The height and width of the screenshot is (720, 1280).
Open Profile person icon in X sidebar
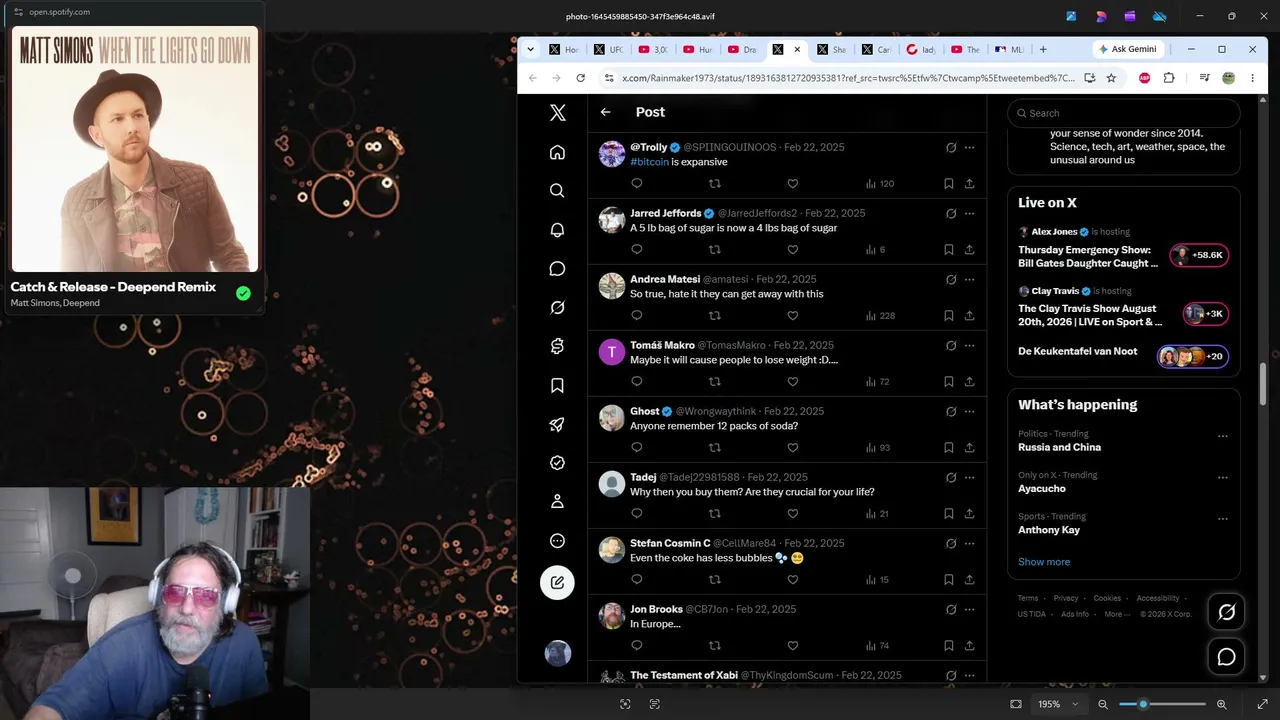(557, 501)
